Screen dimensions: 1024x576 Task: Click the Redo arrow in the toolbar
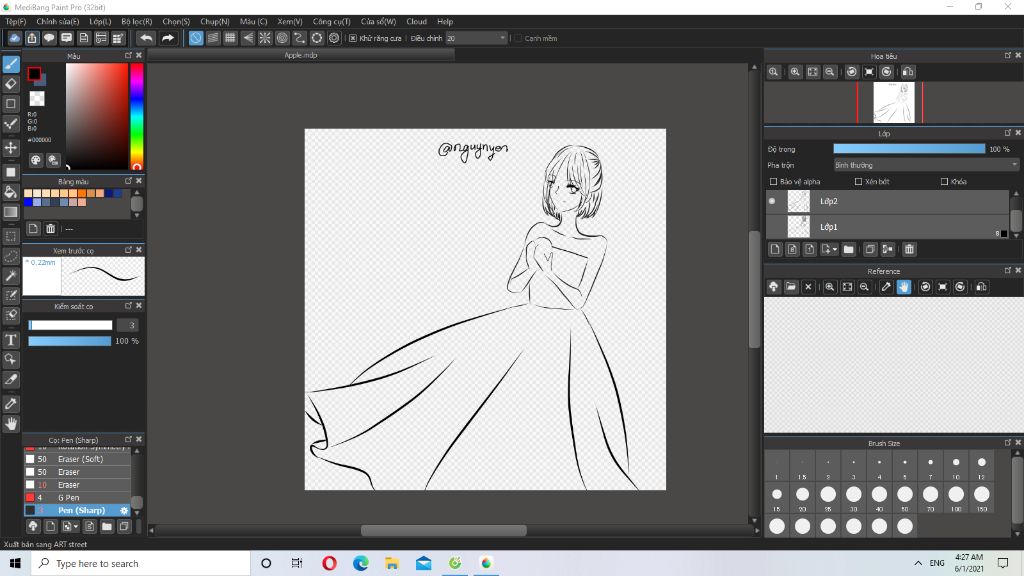point(168,39)
